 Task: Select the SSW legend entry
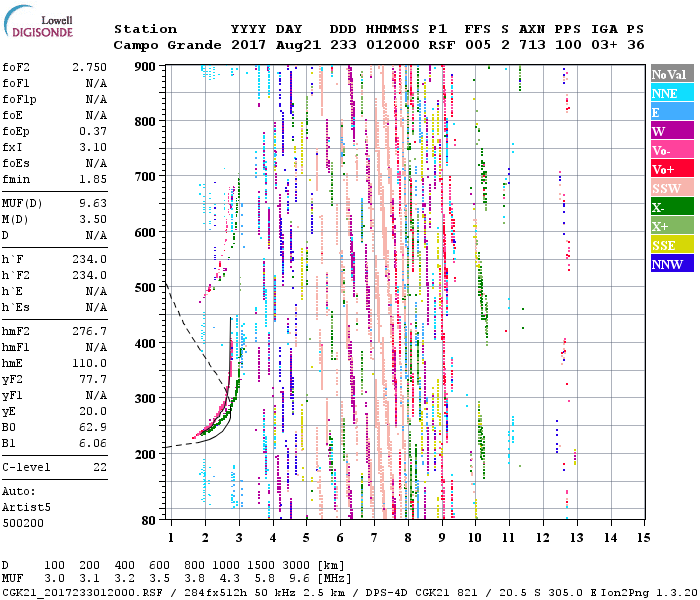click(670, 189)
